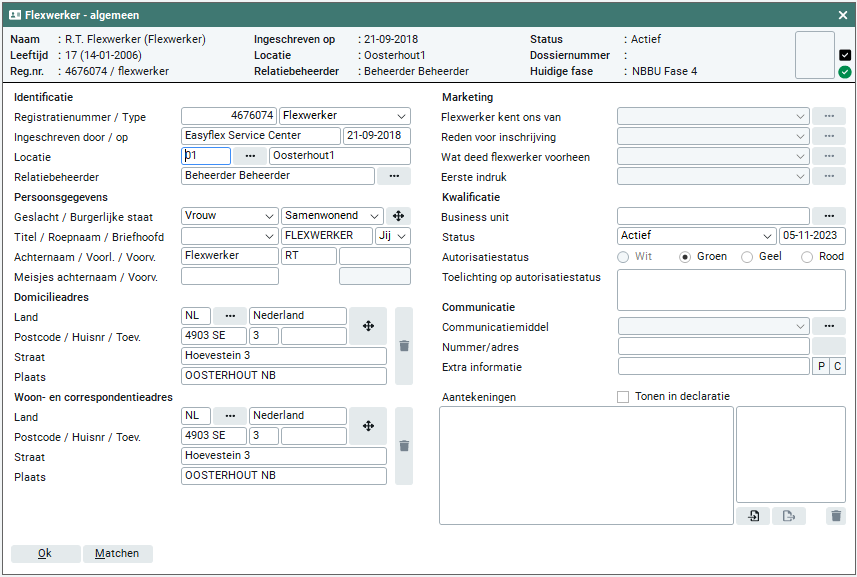The width and height of the screenshot is (857, 577).
Task: Click the green checkmark status icon
Action: [x=845, y=72]
